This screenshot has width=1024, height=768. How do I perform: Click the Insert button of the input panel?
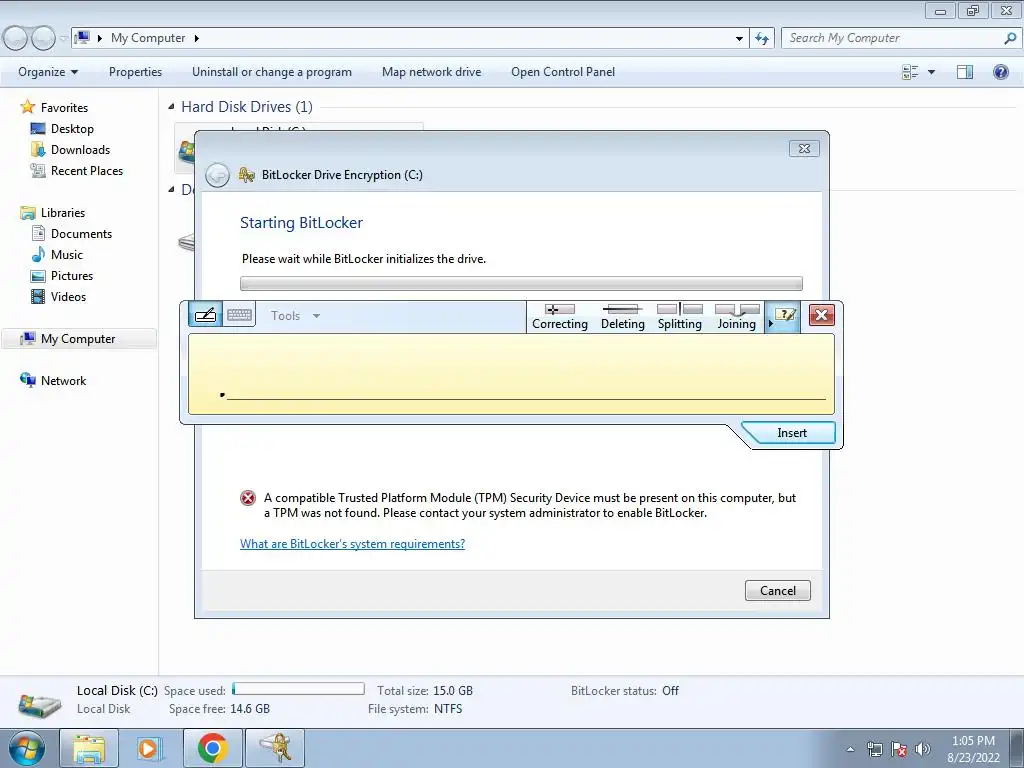pyautogui.click(x=792, y=433)
